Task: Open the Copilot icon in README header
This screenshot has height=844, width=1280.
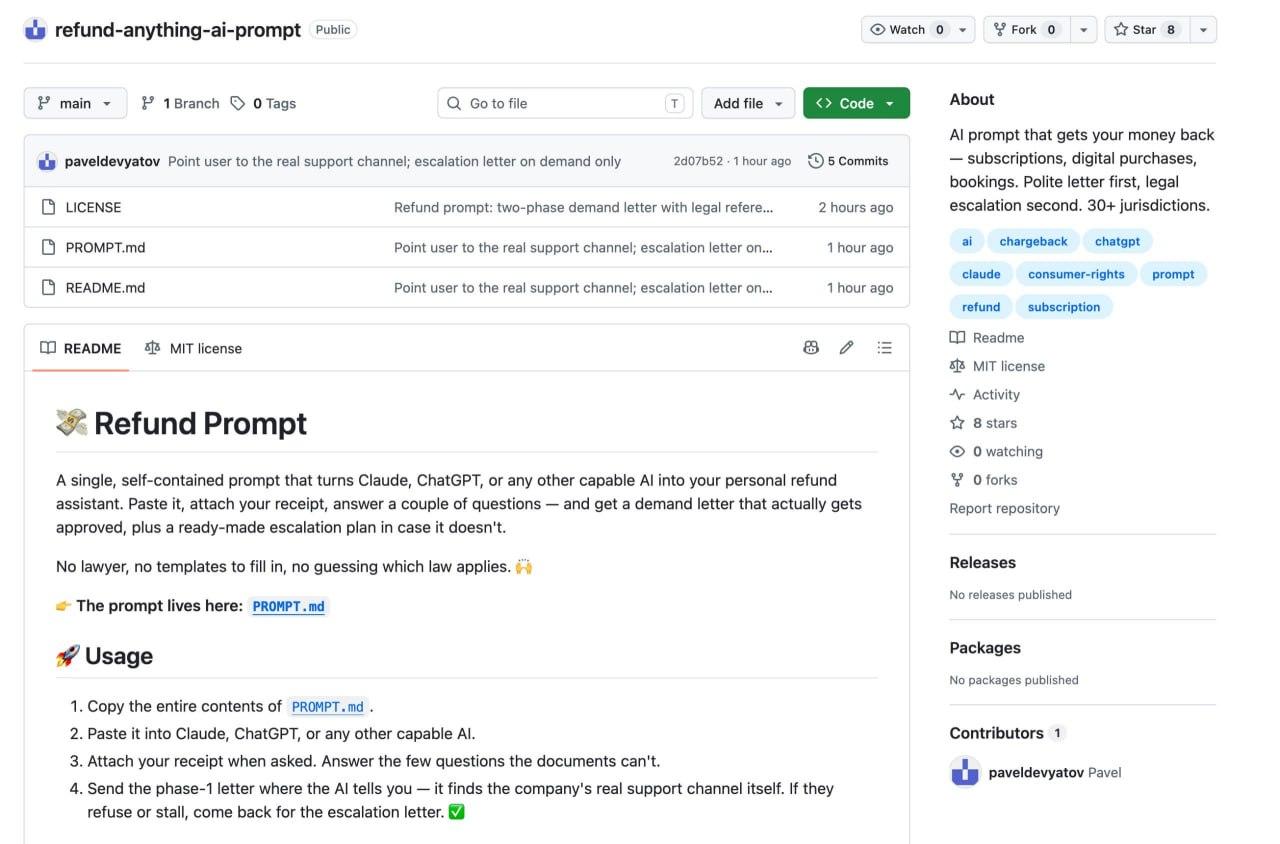Action: point(811,348)
